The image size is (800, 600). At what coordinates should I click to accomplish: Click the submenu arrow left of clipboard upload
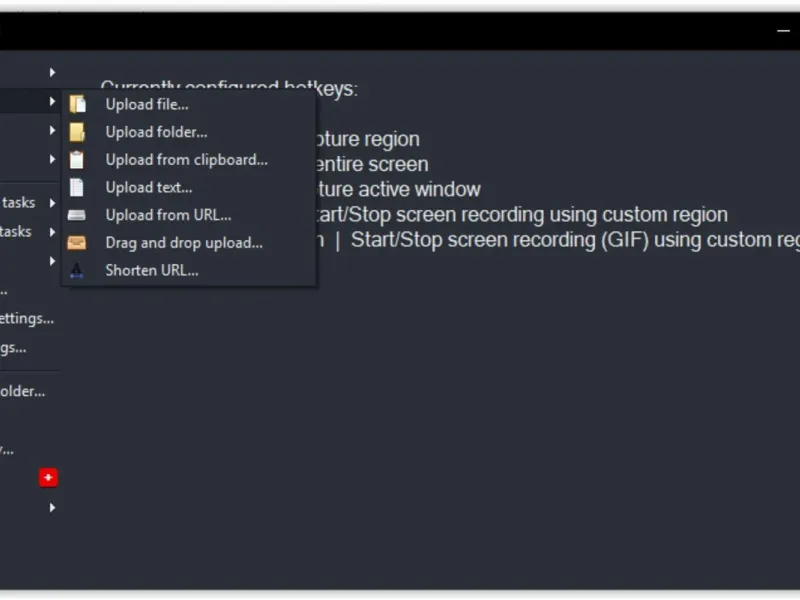pyautogui.click(x=52, y=159)
